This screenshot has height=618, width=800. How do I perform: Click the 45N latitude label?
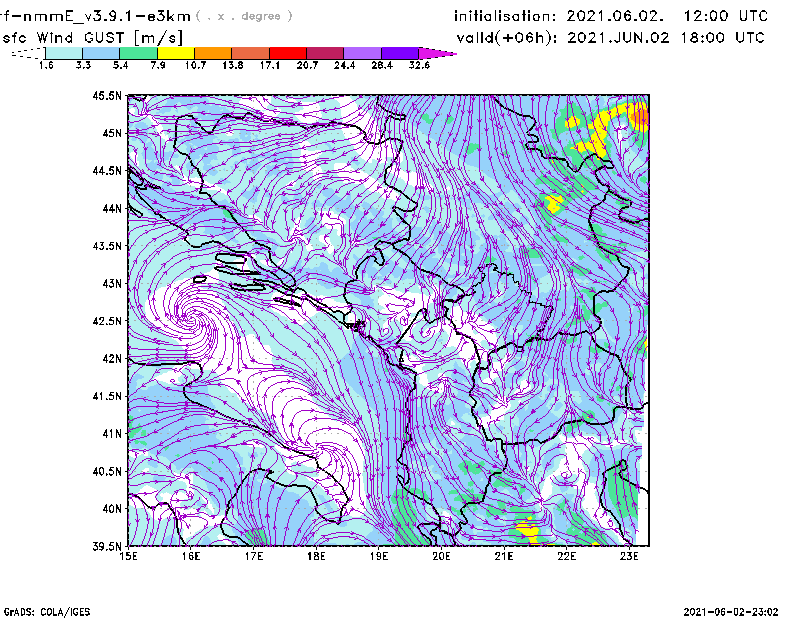click(x=112, y=133)
